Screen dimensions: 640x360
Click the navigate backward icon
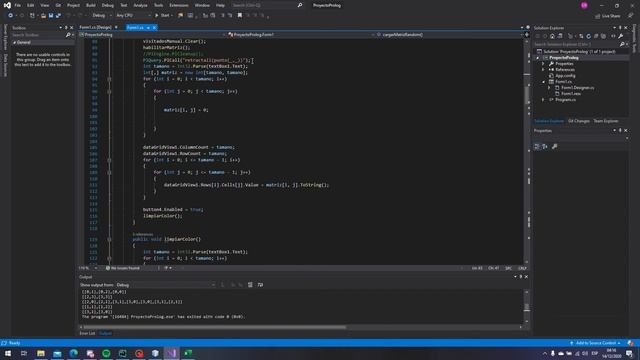(10, 16)
